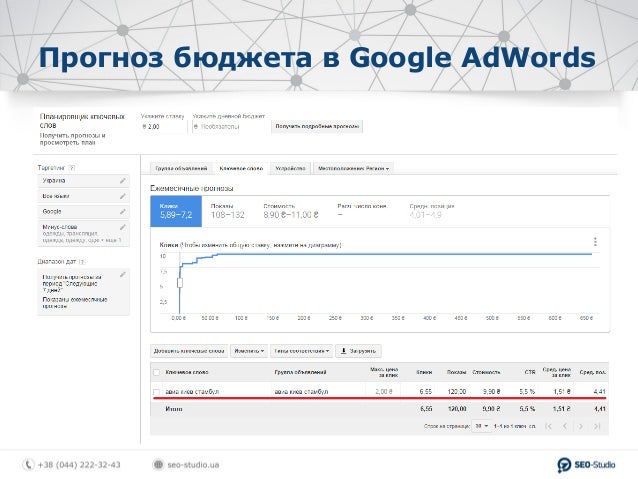Go to previous table page
The width and height of the screenshot is (638, 479).
pos(565,426)
